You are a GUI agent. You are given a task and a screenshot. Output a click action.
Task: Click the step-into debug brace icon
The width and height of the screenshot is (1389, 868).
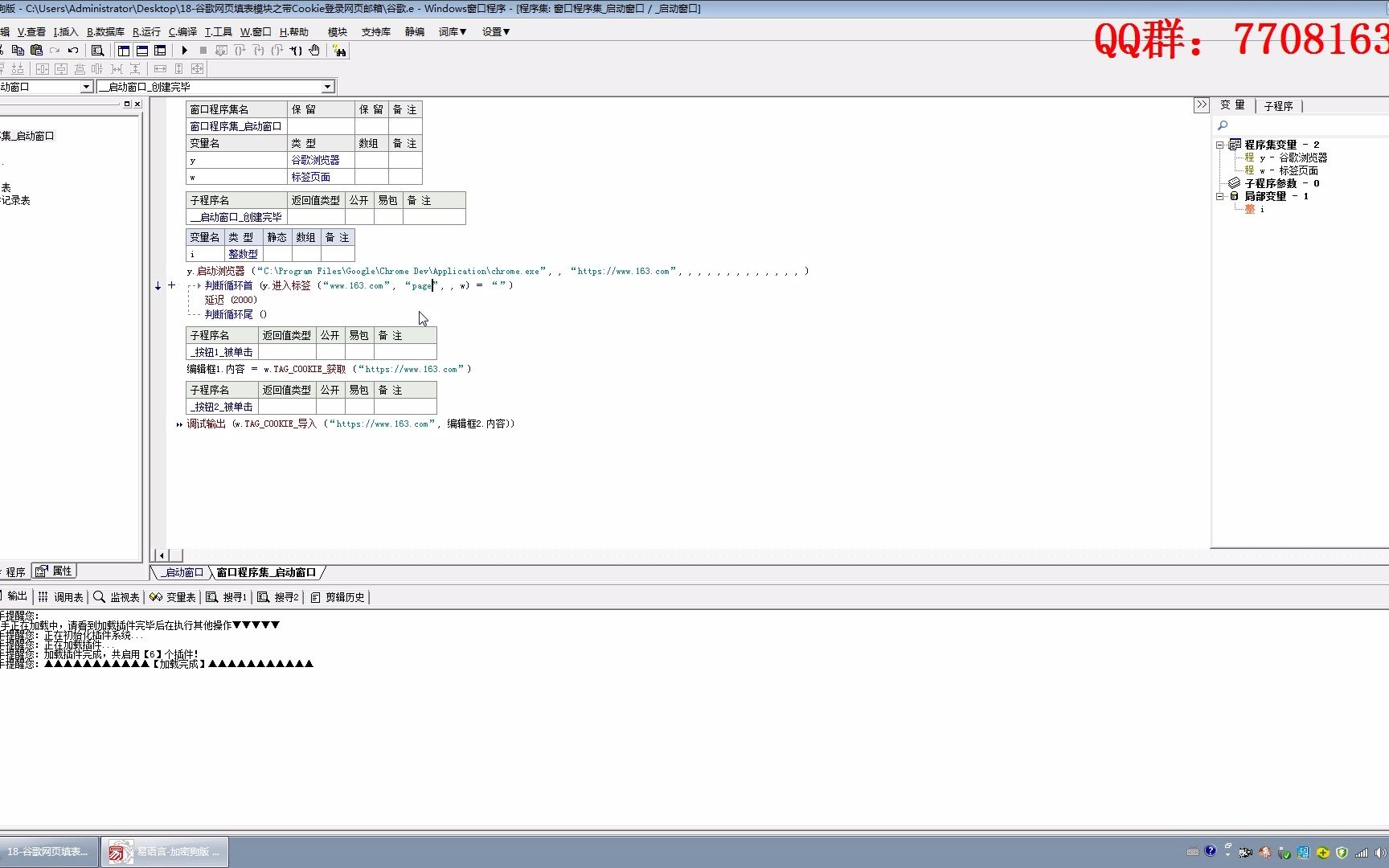coord(258,50)
